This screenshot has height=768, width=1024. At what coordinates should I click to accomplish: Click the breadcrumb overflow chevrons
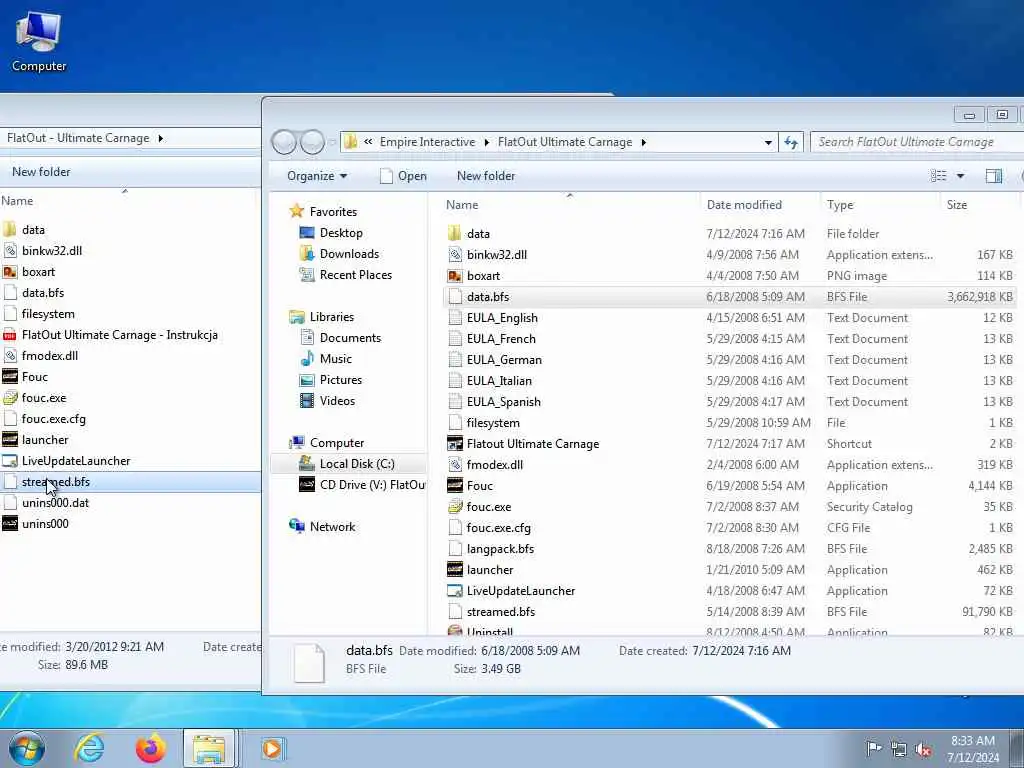click(x=368, y=142)
